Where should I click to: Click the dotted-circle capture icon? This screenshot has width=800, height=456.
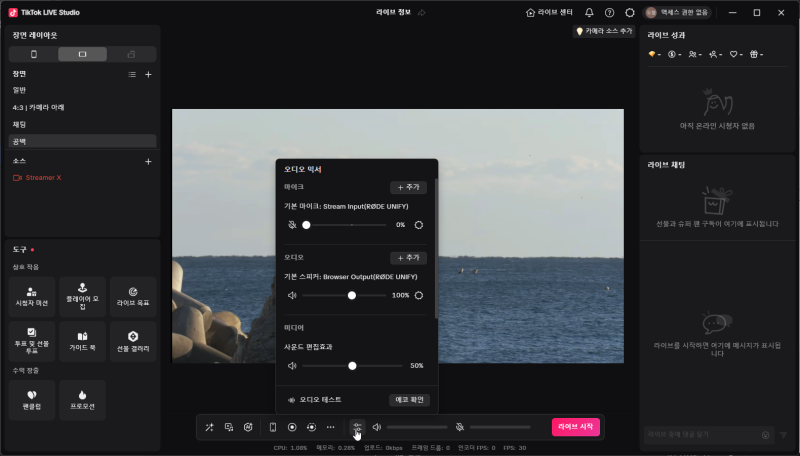coord(312,427)
